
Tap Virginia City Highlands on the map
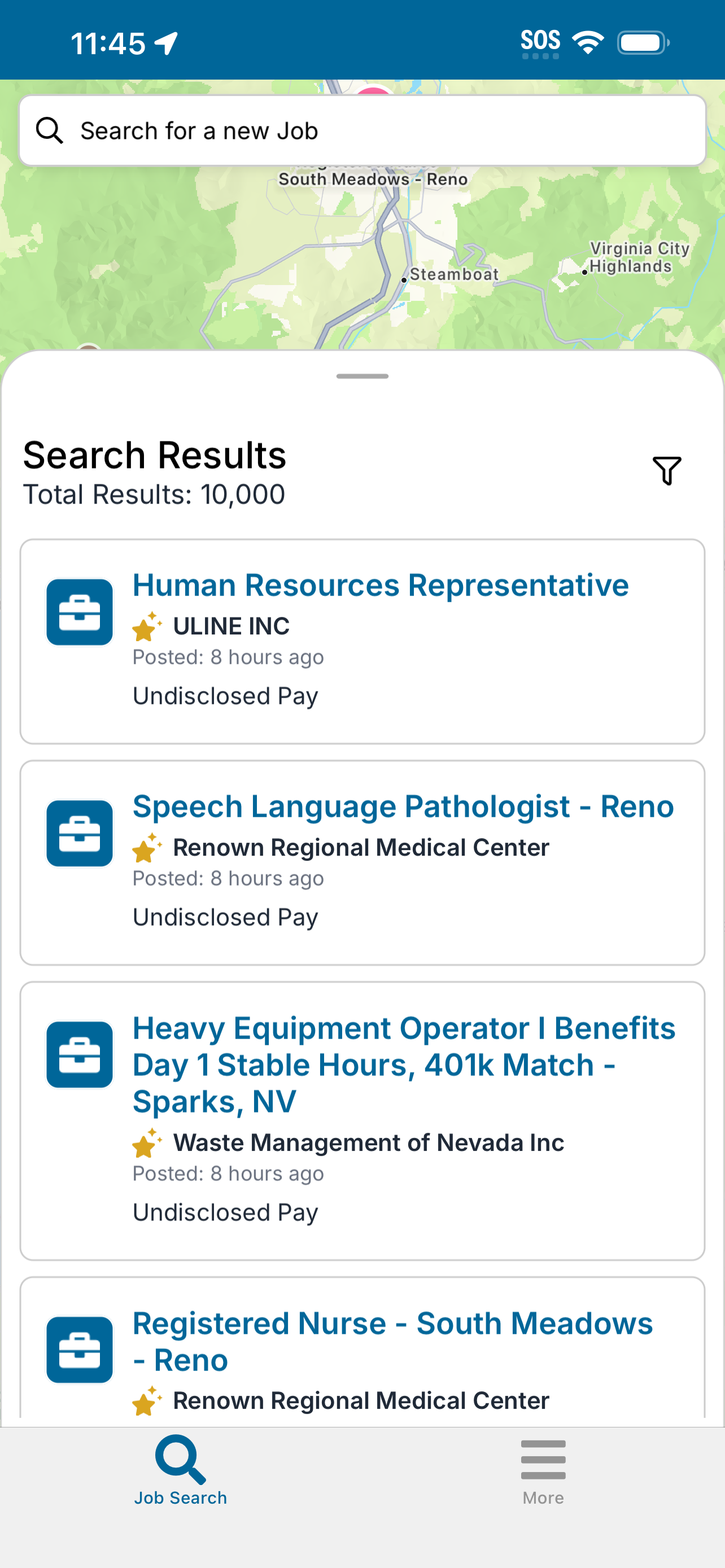(x=639, y=257)
